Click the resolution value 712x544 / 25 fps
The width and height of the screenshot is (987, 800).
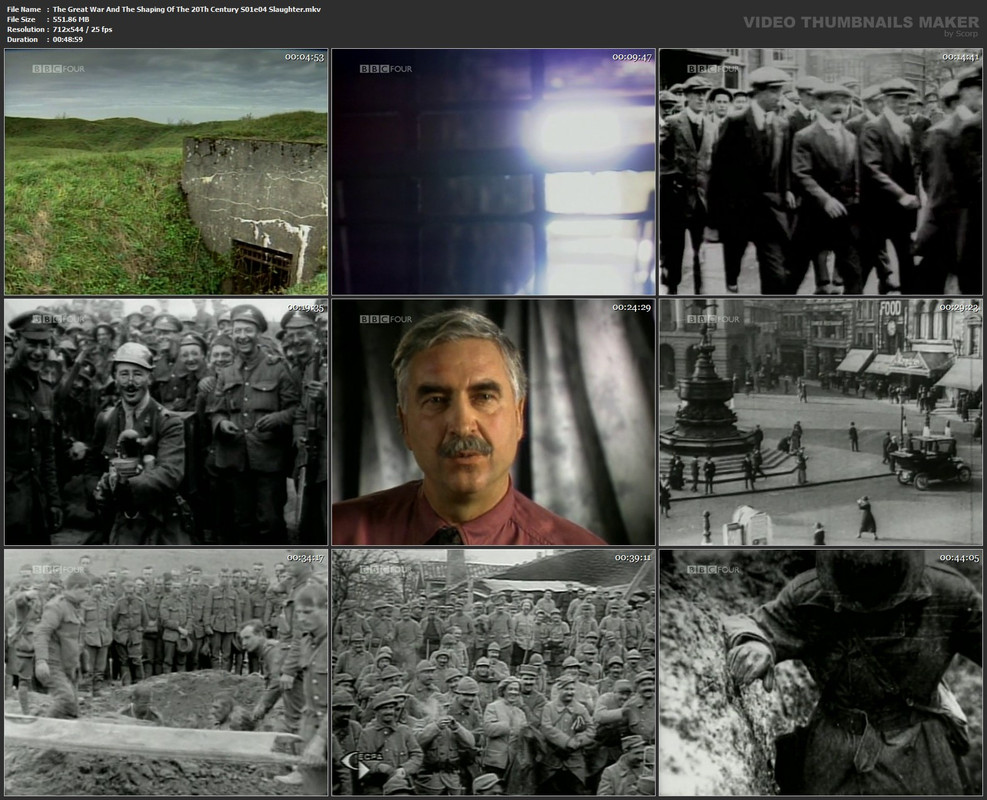82,30
